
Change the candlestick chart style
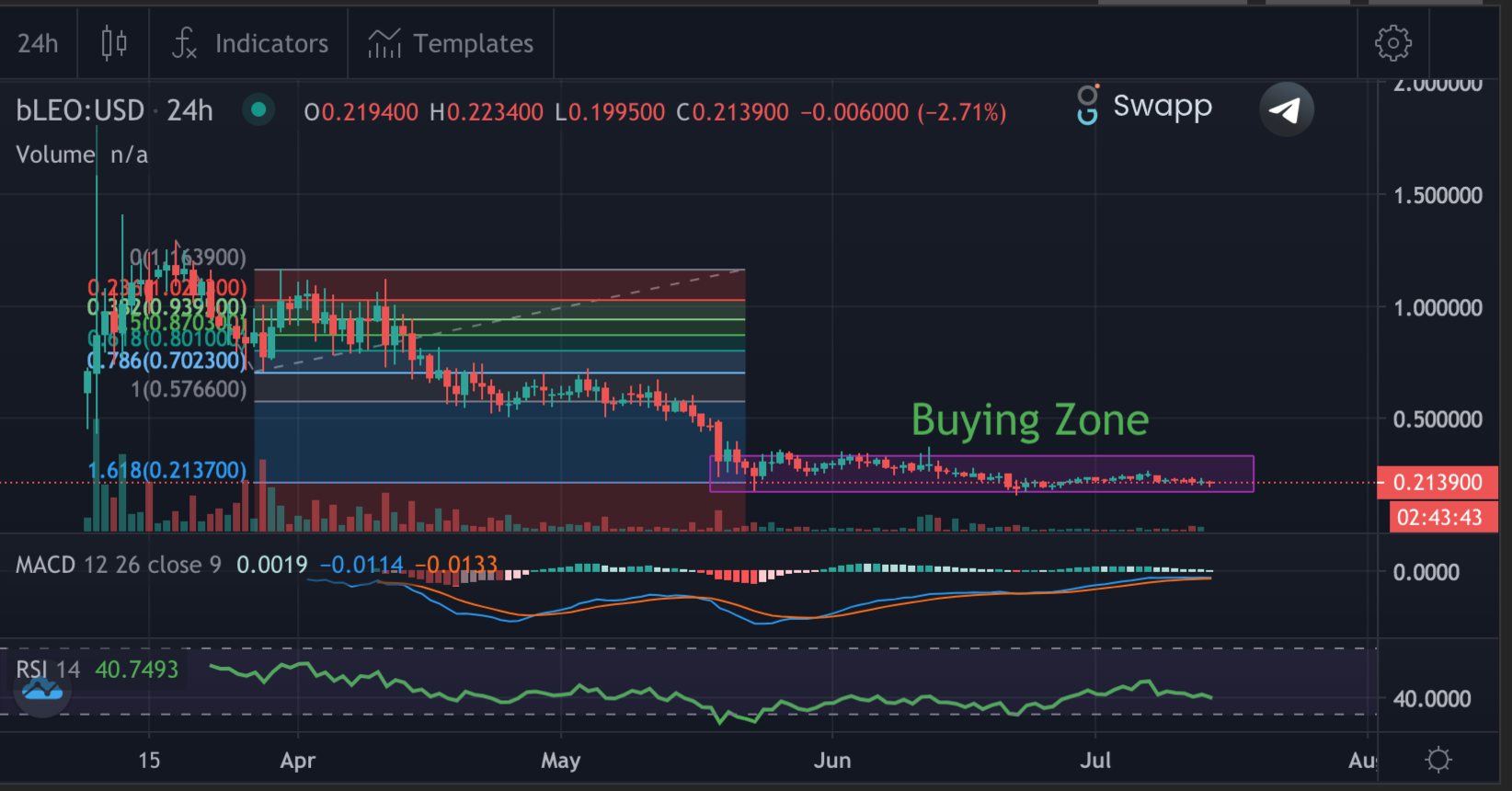coord(114,43)
